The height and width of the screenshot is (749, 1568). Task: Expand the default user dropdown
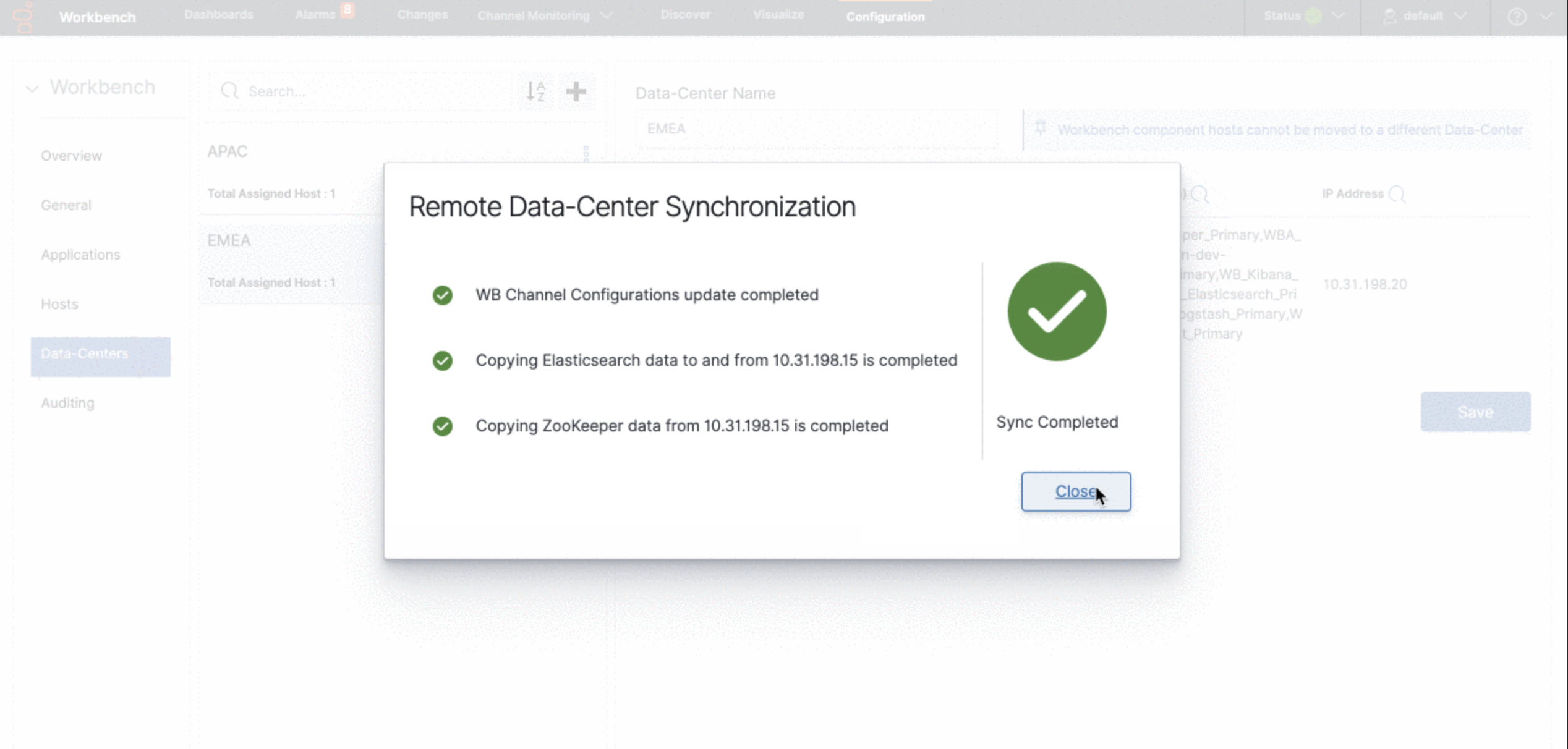pyautogui.click(x=1460, y=16)
